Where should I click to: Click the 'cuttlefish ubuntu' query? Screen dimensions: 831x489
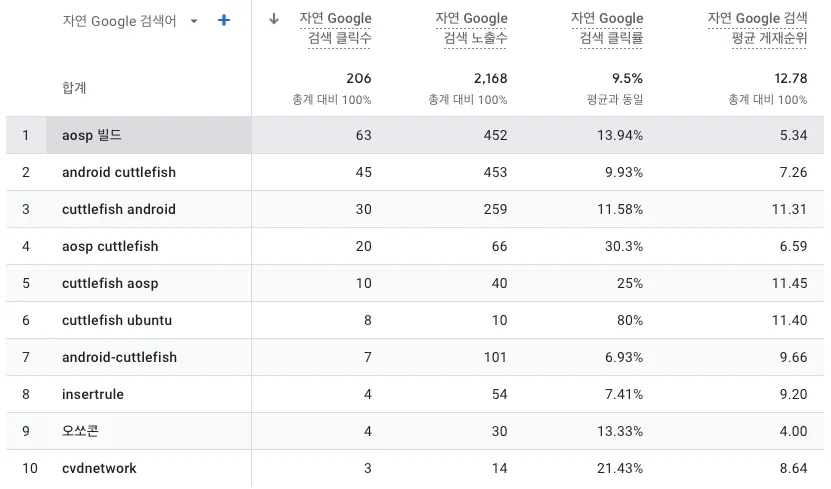[x=117, y=321]
